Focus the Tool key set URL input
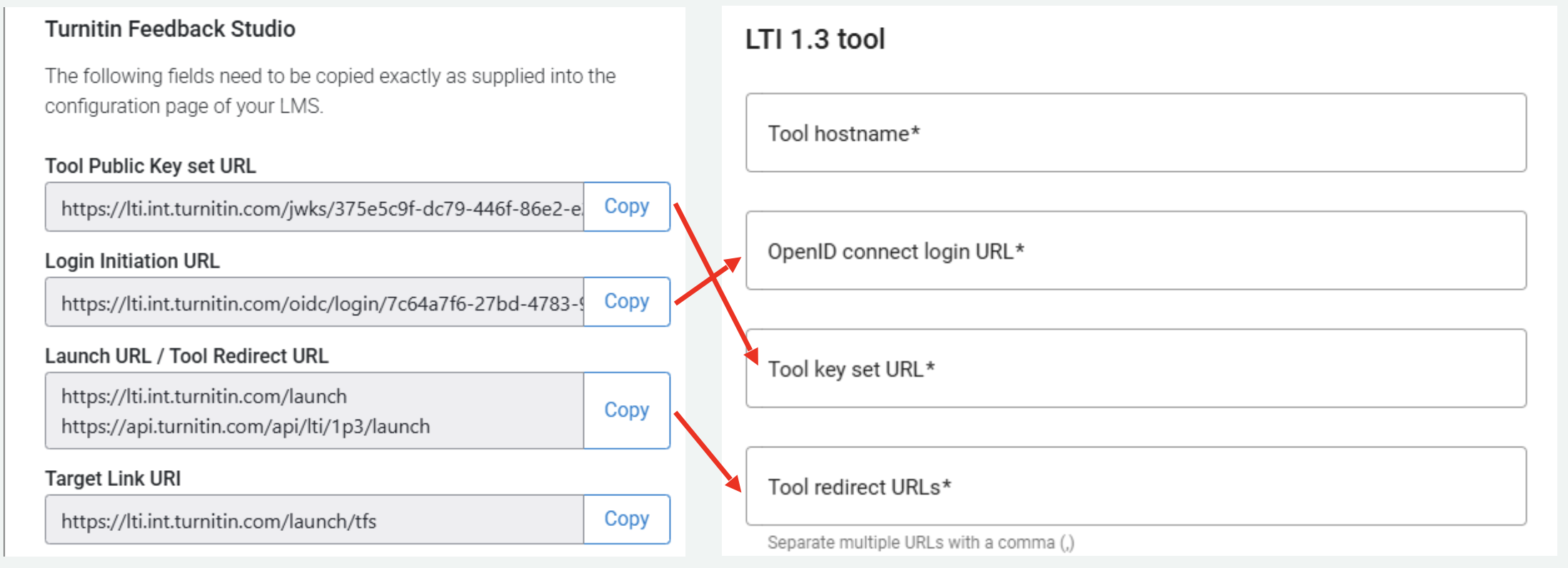1568x568 pixels. coord(1136,368)
